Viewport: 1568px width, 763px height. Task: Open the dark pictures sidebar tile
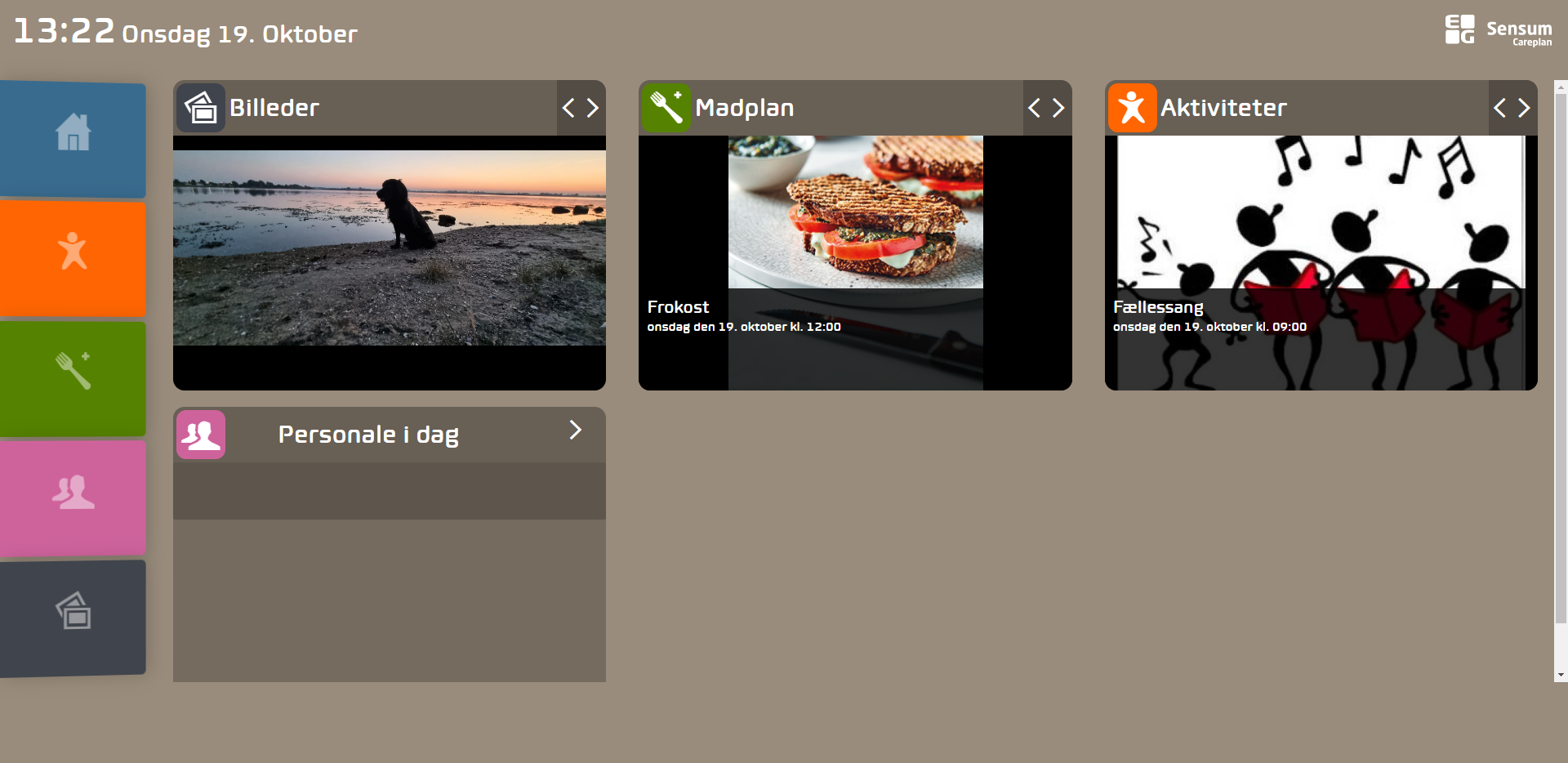point(73,618)
